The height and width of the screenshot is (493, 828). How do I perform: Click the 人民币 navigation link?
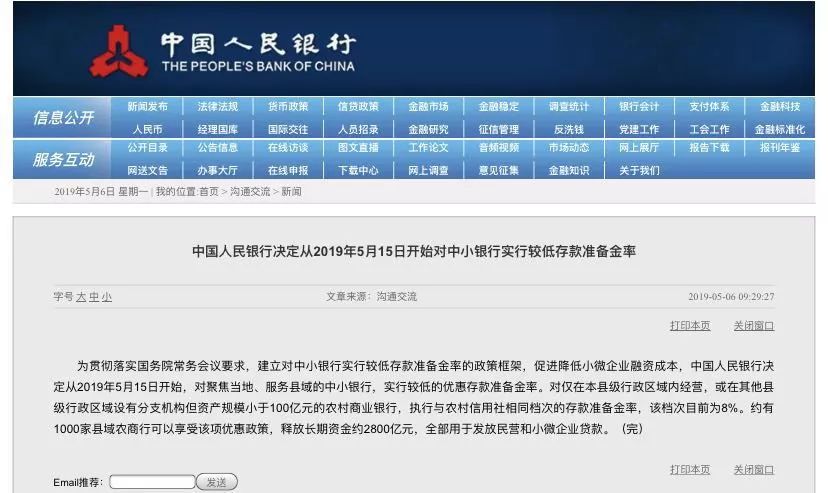point(147,129)
